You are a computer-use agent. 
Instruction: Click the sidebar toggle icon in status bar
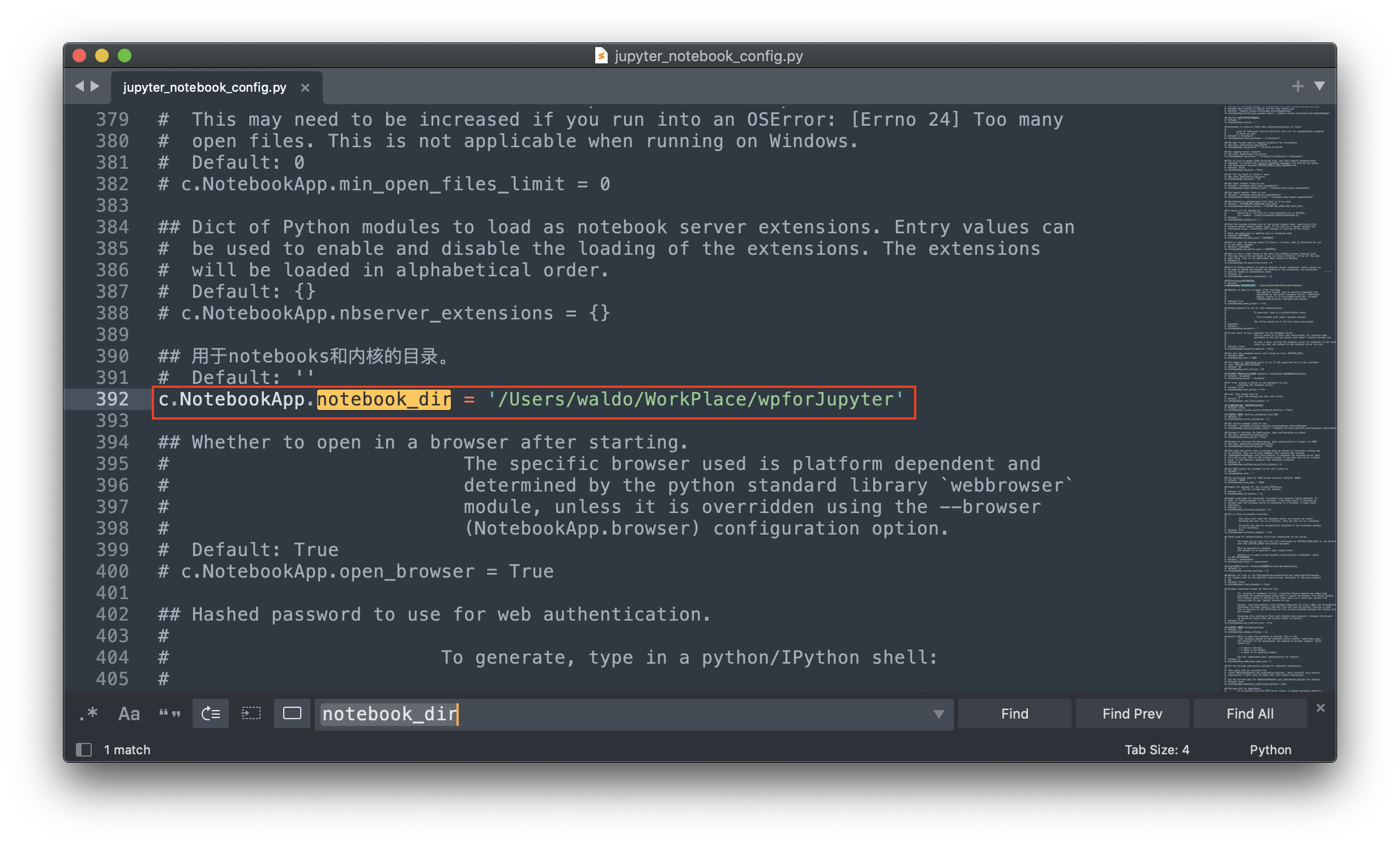coord(84,749)
